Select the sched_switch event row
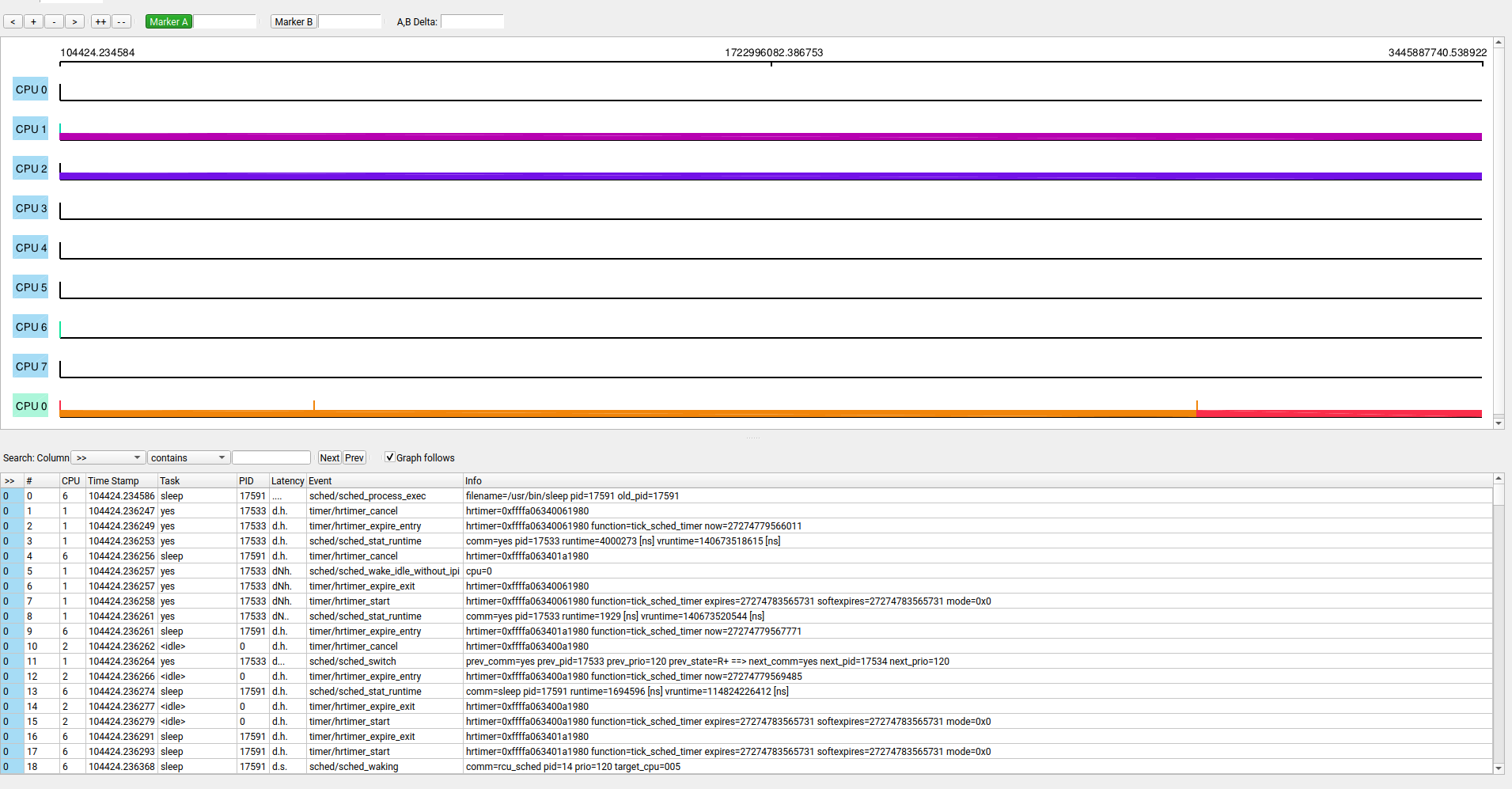The image size is (1512, 789). (352, 662)
